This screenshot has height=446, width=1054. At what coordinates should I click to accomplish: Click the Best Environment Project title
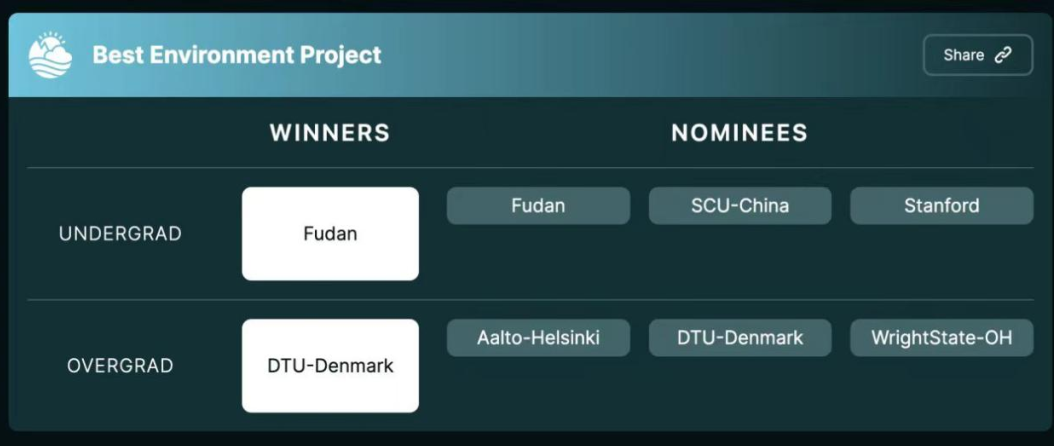click(x=237, y=55)
